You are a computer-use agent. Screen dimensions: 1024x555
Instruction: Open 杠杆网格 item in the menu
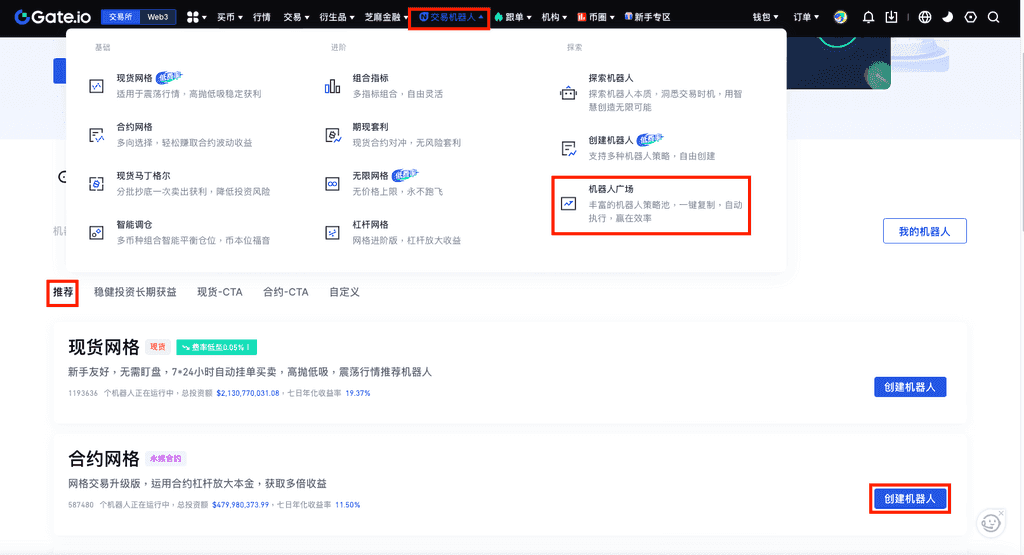click(x=393, y=232)
